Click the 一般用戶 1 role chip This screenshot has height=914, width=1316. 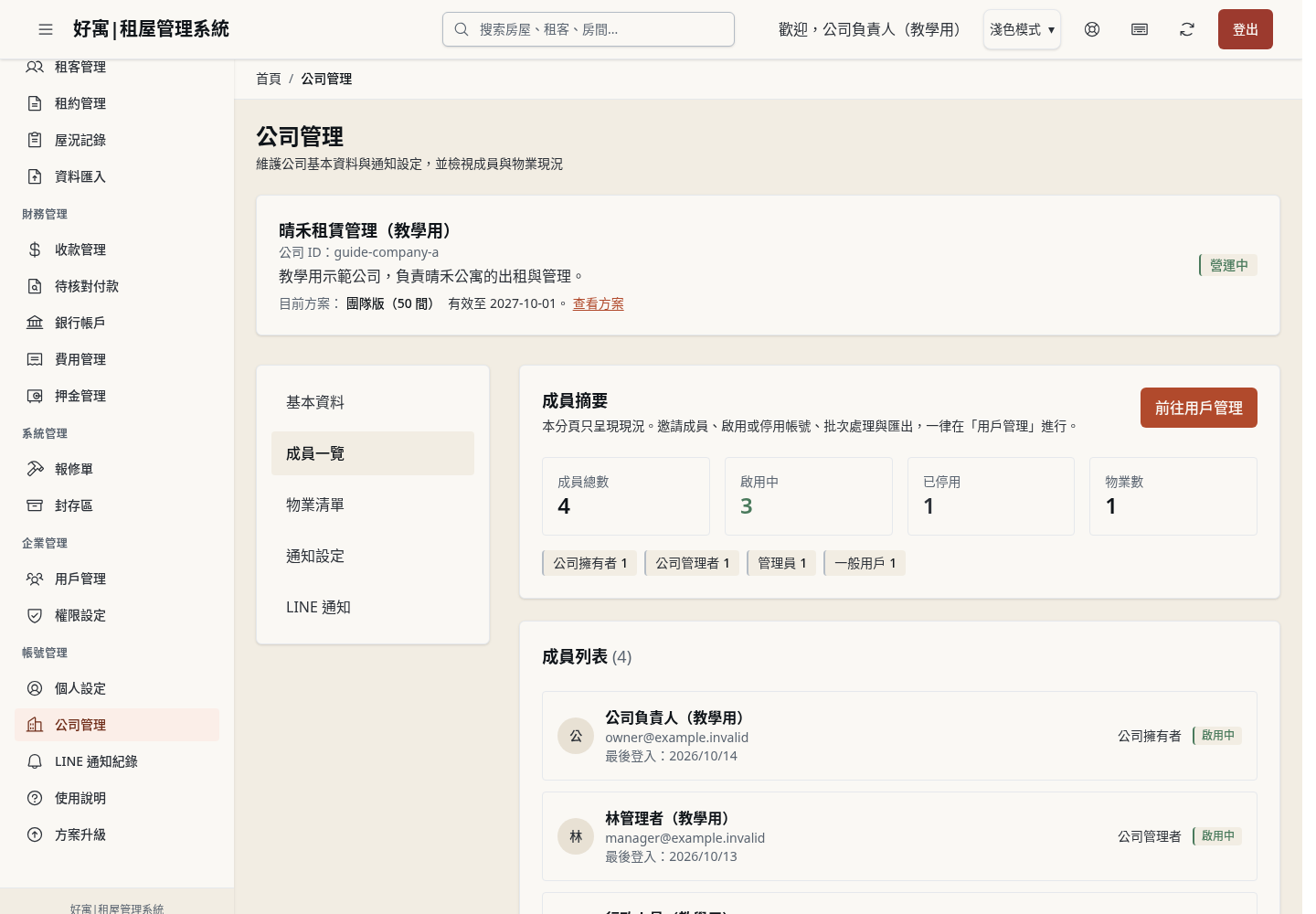pos(865,563)
